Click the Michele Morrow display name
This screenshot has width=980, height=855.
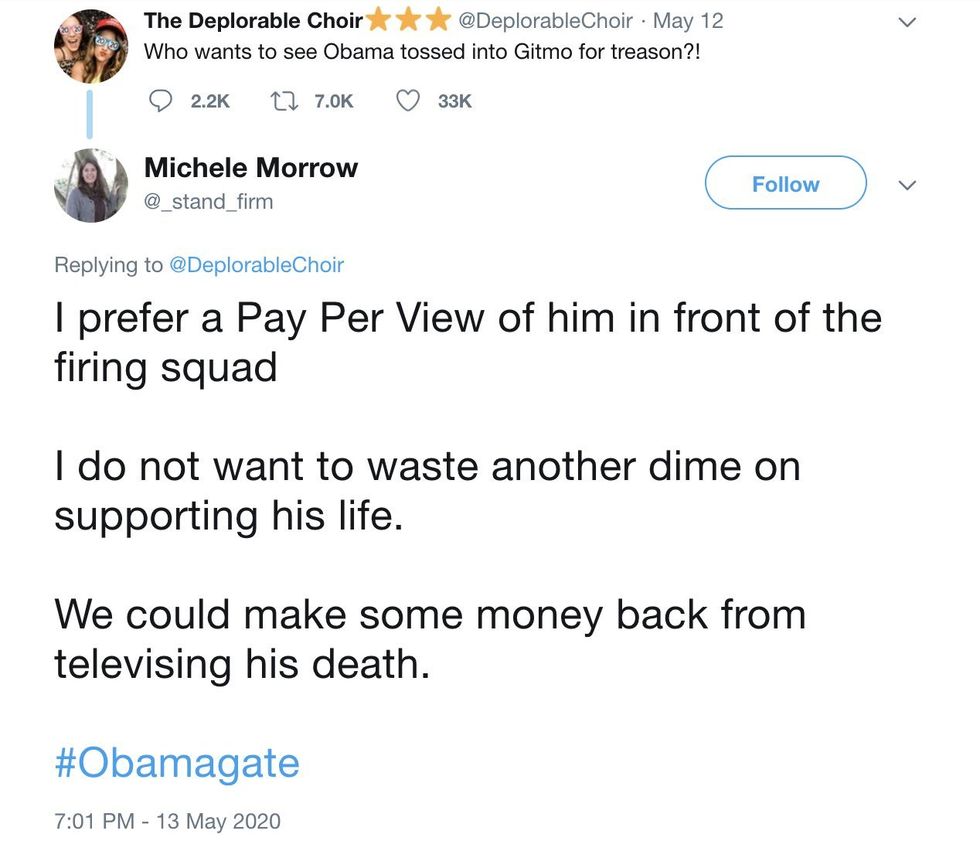pyautogui.click(x=251, y=167)
